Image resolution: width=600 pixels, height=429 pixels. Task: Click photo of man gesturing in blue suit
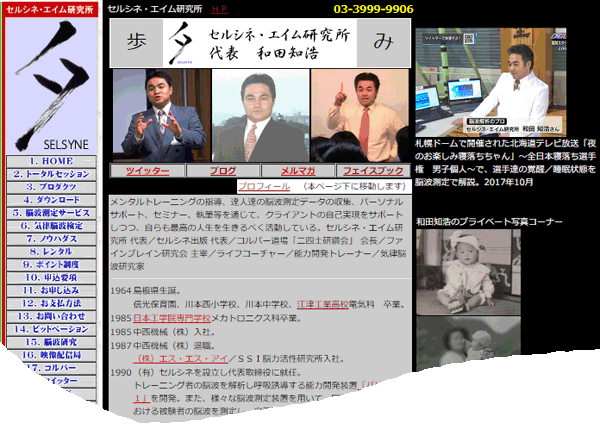pyautogui.click(x=161, y=116)
